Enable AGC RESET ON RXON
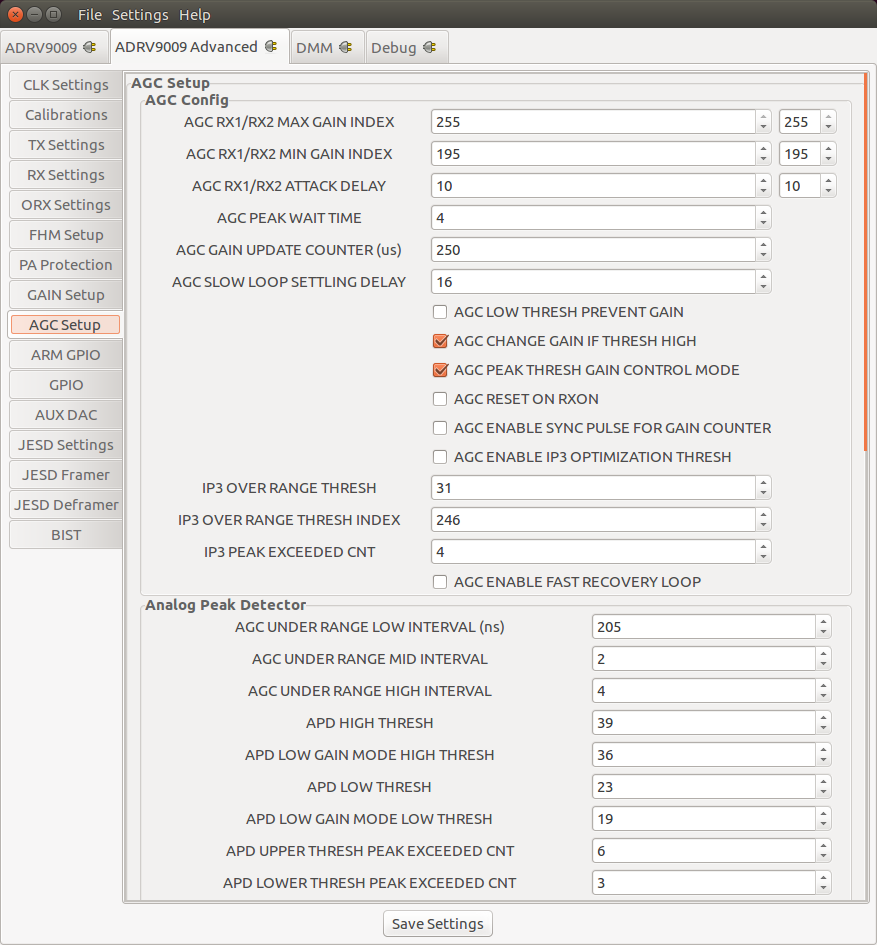877x945 pixels. (x=439, y=399)
